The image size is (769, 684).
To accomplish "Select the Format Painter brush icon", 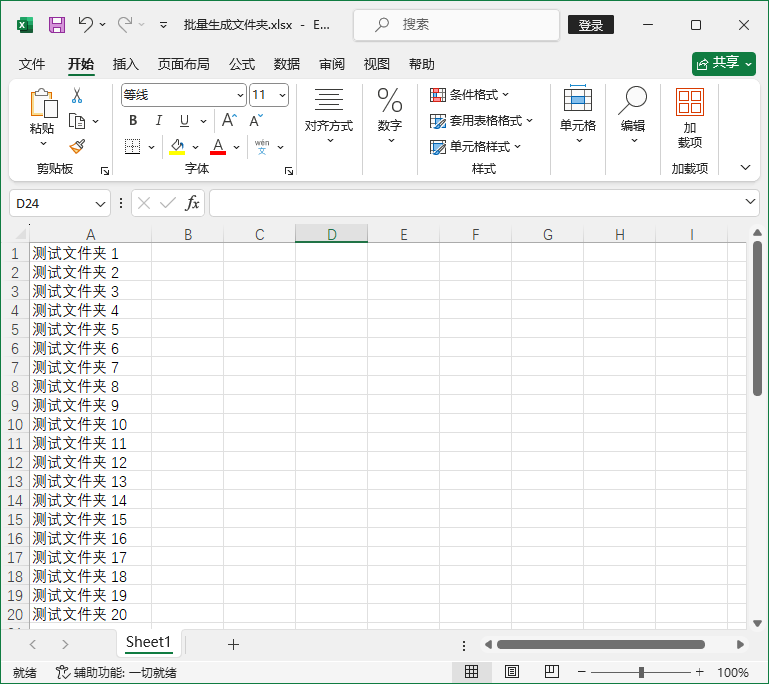I will pos(77,146).
